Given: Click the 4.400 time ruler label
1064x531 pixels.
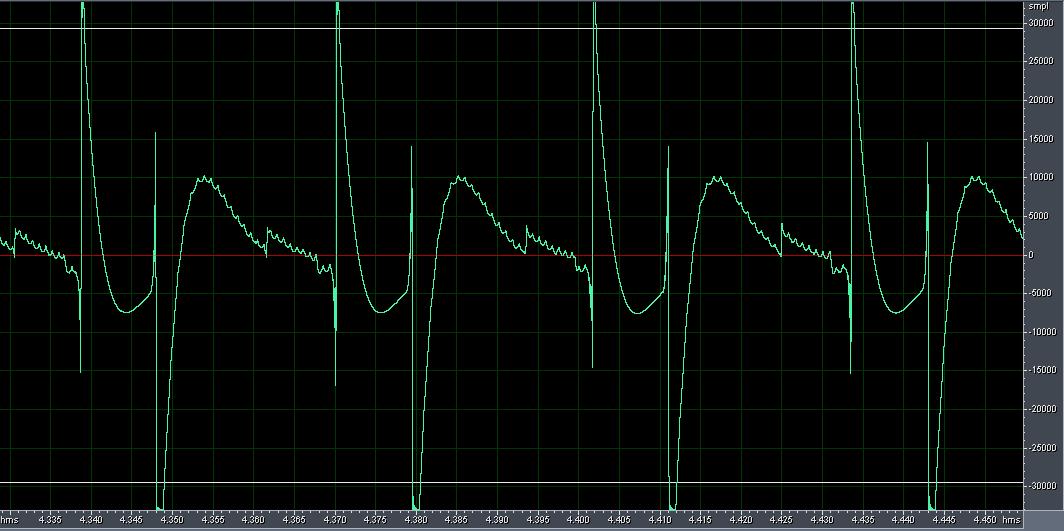Looking at the screenshot, I should pyautogui.click(x=579, y=520).
